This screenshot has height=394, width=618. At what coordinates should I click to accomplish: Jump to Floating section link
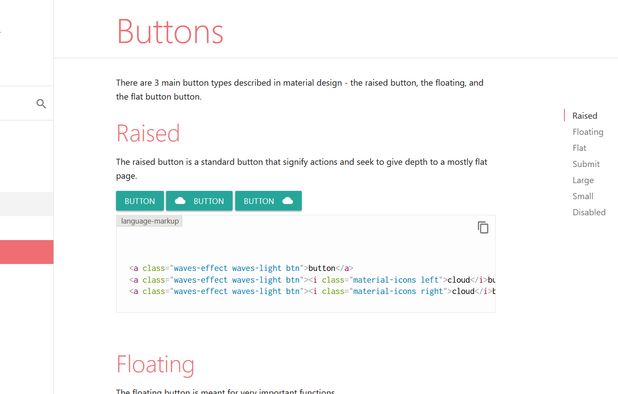click(x=588, y=132)
